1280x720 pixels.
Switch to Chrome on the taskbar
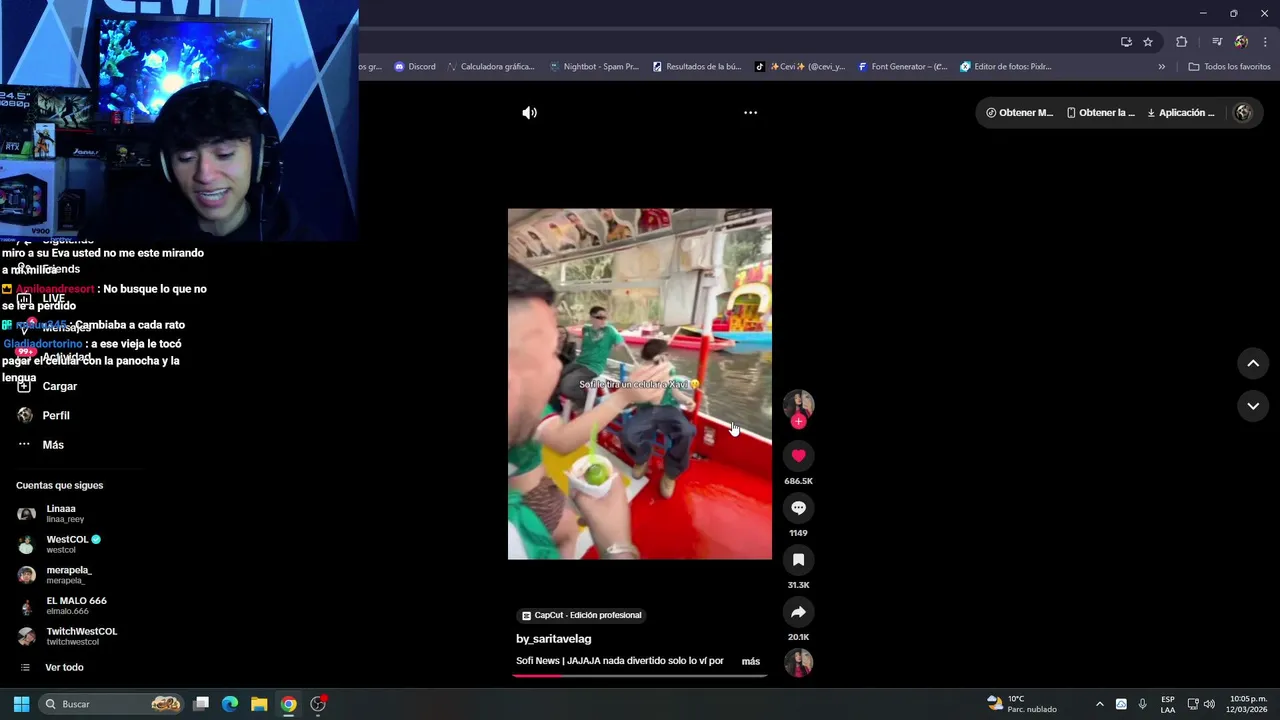point(288,704)
